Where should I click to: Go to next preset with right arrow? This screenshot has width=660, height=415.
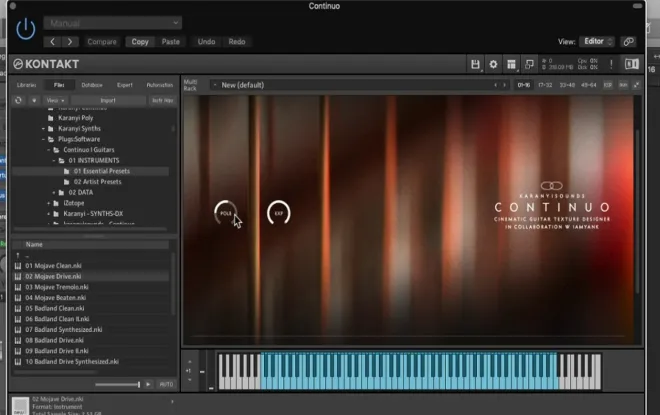70,42
